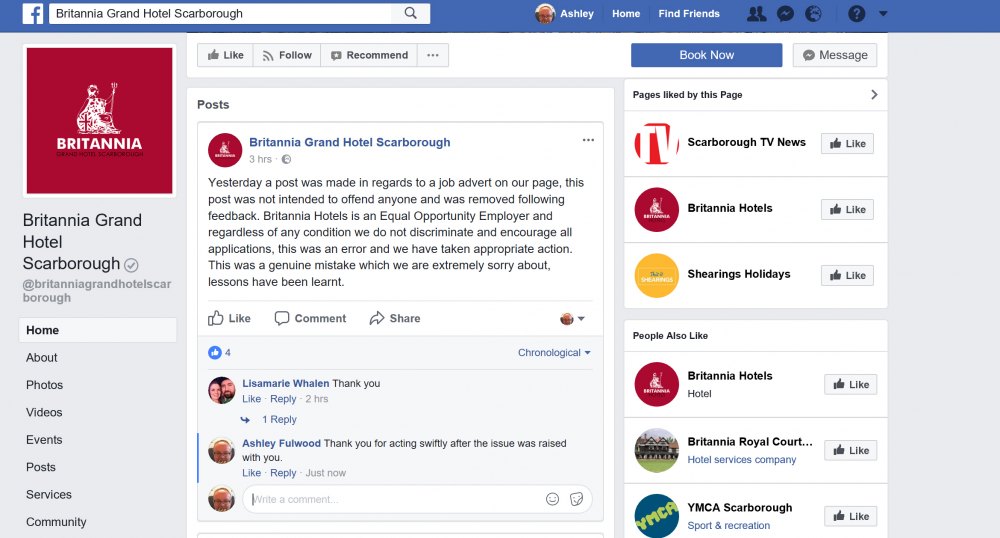
Task: Click the Book Now button
Action: (x=707, y=55)
